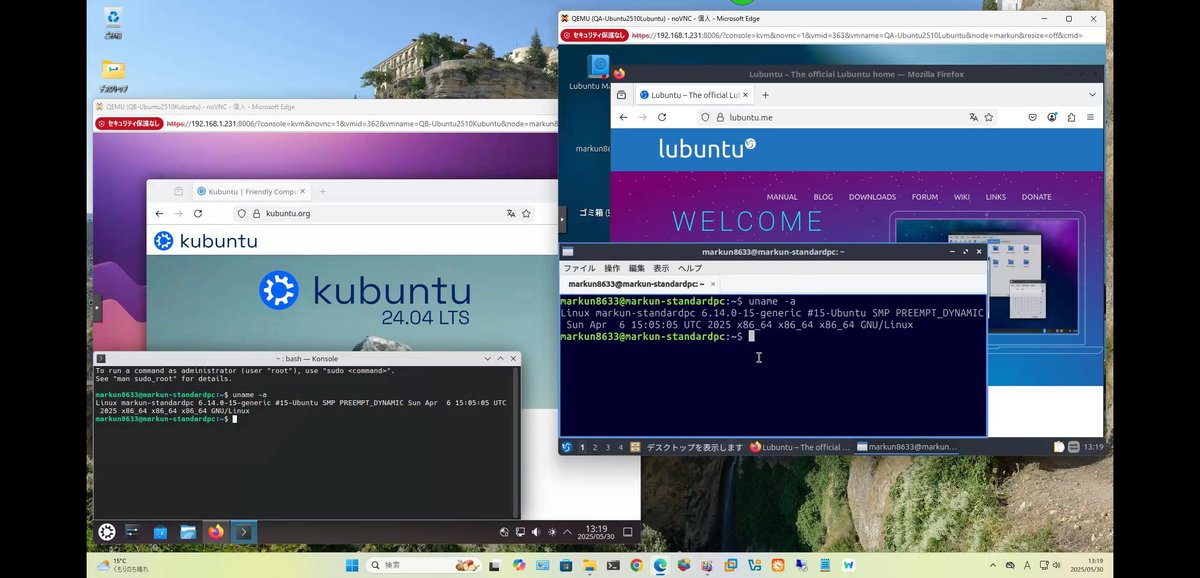
Task: Bookmark kubuntu.org with the star icon
Action: coord(526,214)
